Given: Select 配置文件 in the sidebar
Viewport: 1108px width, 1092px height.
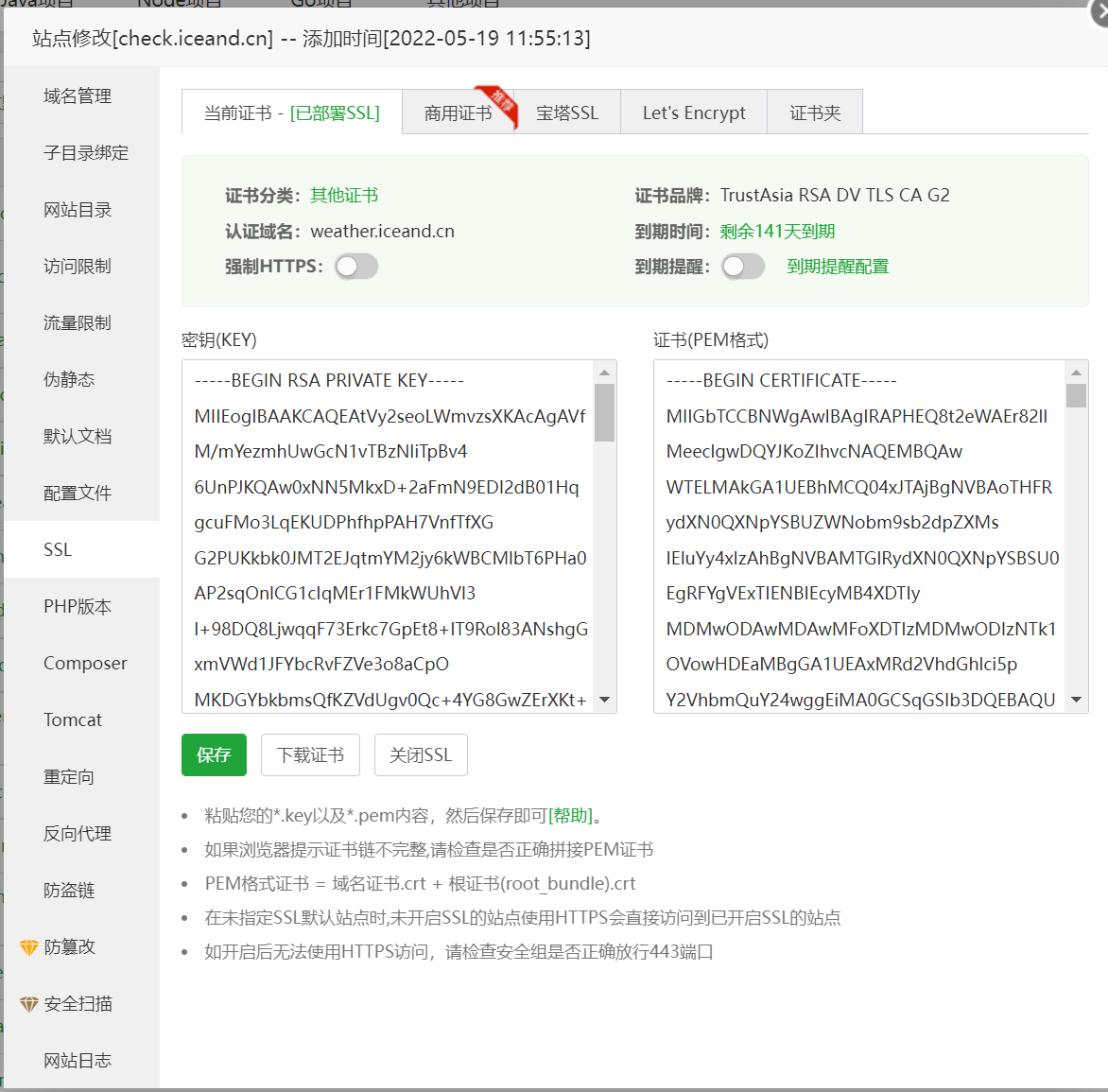Looking at the screenshot, I should 78,493.
